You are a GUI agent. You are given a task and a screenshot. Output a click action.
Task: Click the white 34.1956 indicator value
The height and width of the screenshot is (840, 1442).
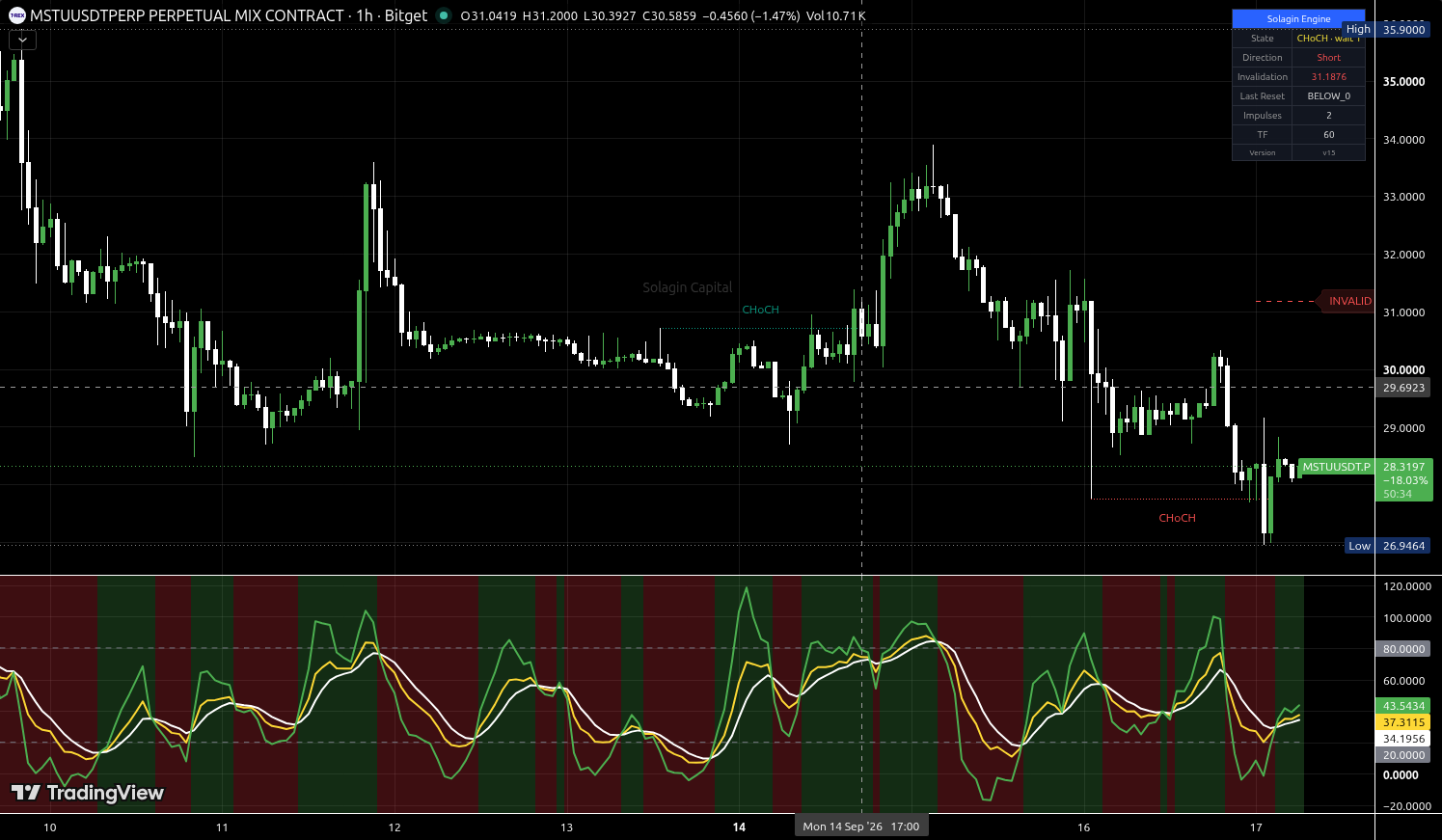point(1403,739)
